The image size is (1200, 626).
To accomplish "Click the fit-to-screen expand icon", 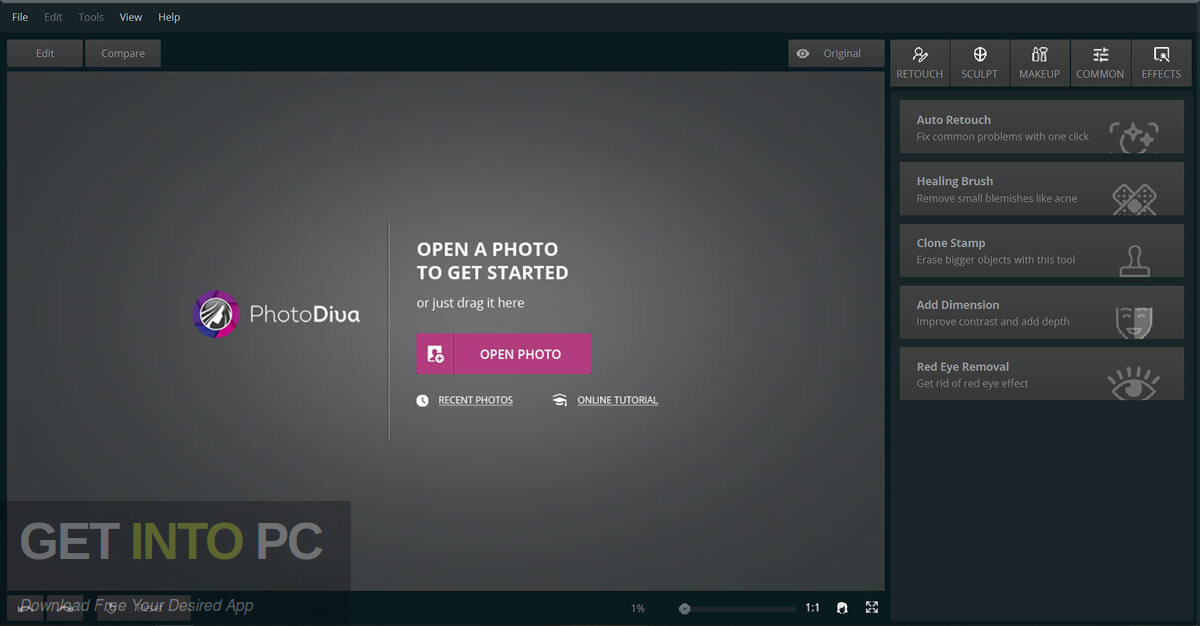I will click(872, 607).
